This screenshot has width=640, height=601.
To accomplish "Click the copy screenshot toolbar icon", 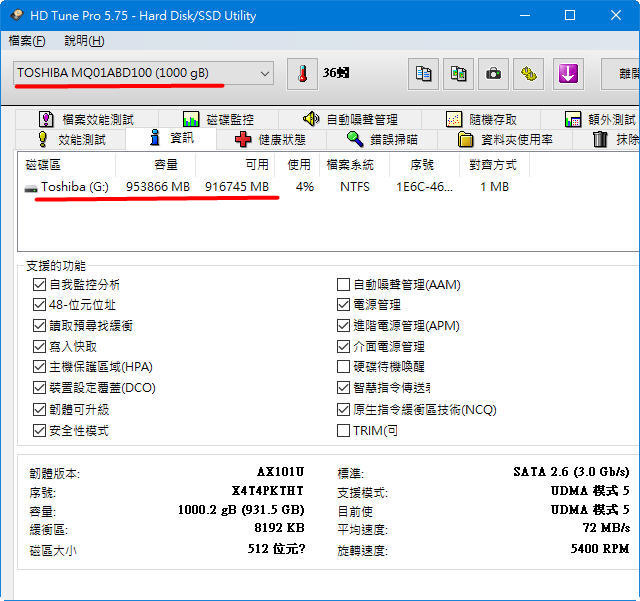I will click(458, 74).
